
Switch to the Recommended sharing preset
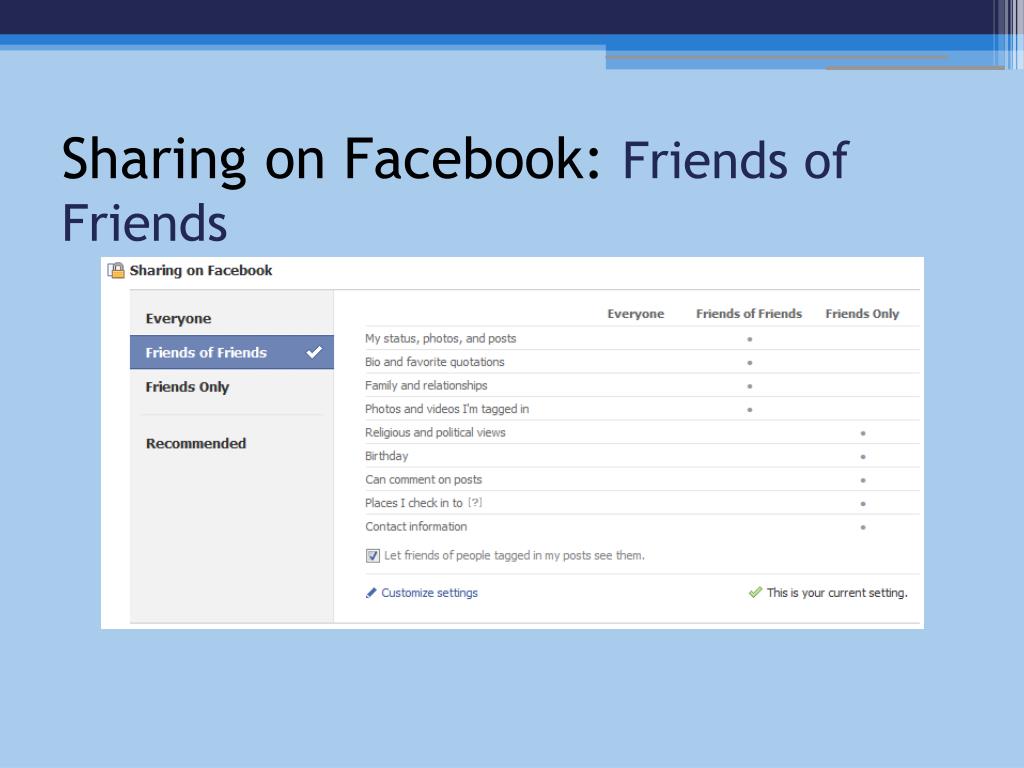[232, 443]
